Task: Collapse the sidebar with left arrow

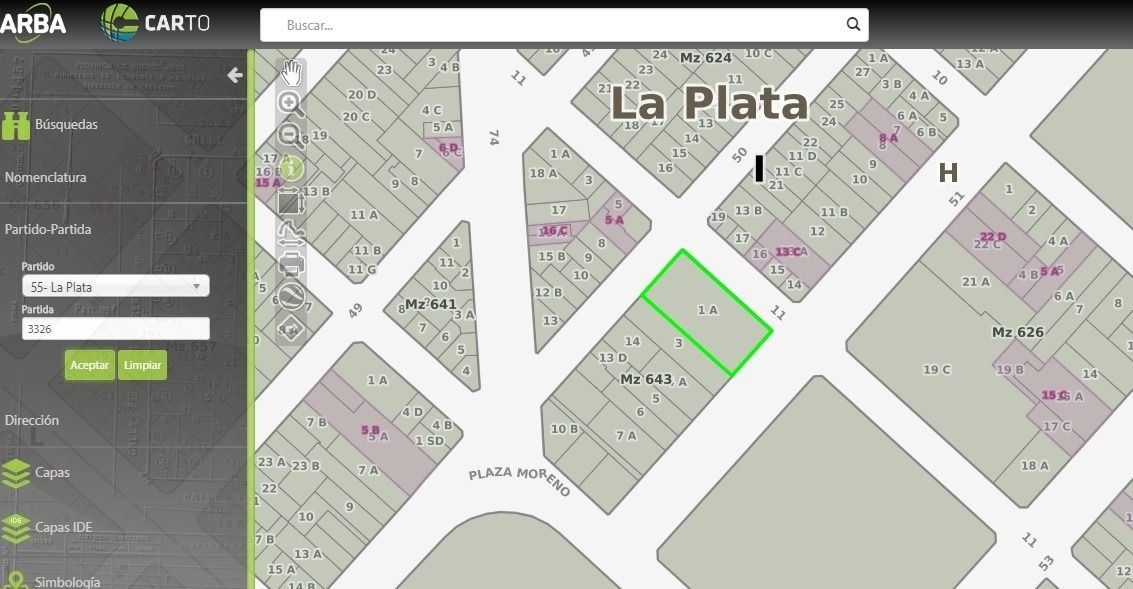Action: coord(235,75)
